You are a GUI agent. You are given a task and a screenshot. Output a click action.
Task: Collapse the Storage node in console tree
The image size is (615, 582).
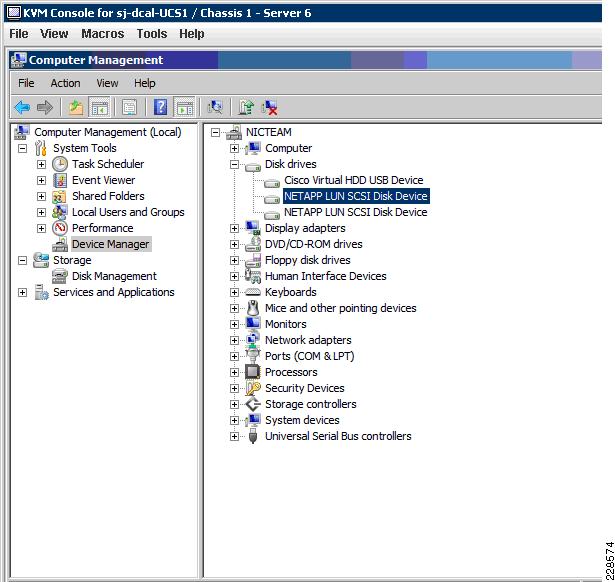tap(22, 260)
